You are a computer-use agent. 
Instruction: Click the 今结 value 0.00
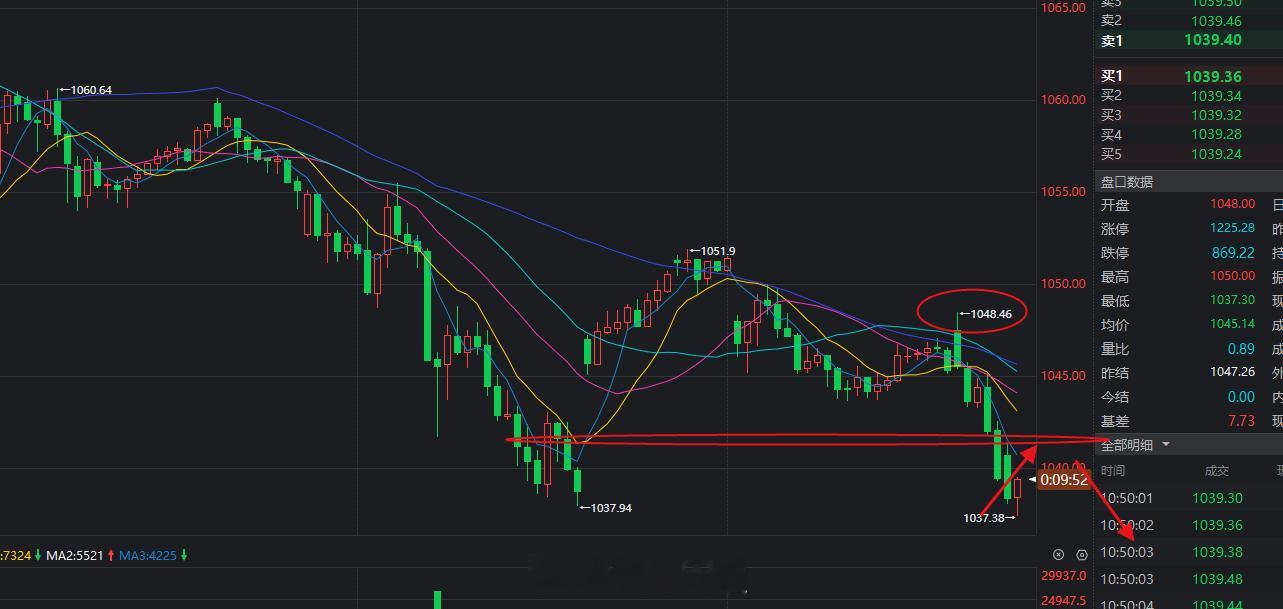tap(1241, 397)
